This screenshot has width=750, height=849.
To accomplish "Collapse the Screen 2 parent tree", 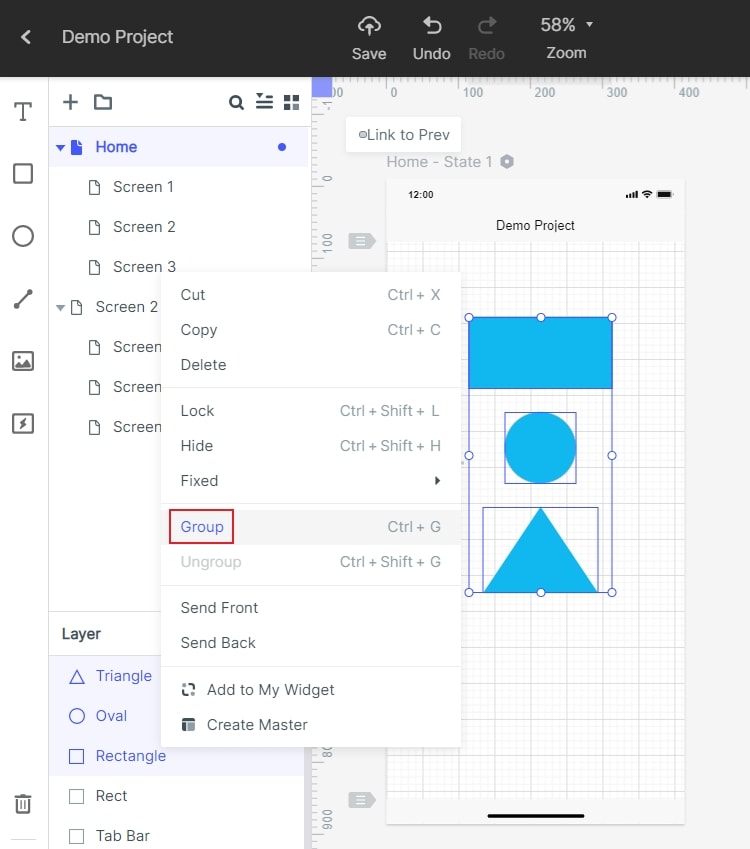I will pos(60,308).
